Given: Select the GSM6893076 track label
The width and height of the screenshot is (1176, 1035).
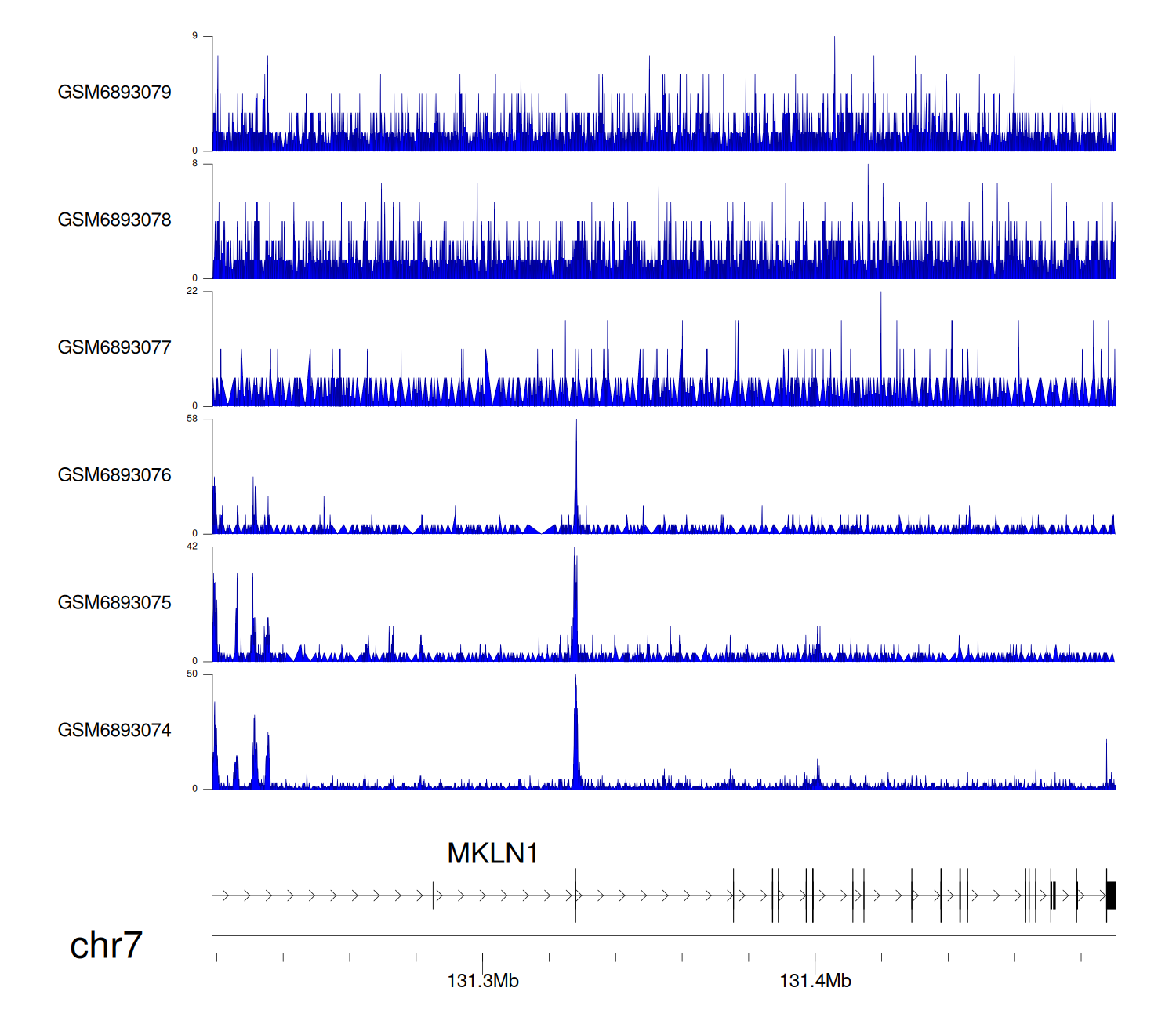Looking at the screenshot, I should pos(114,476).
